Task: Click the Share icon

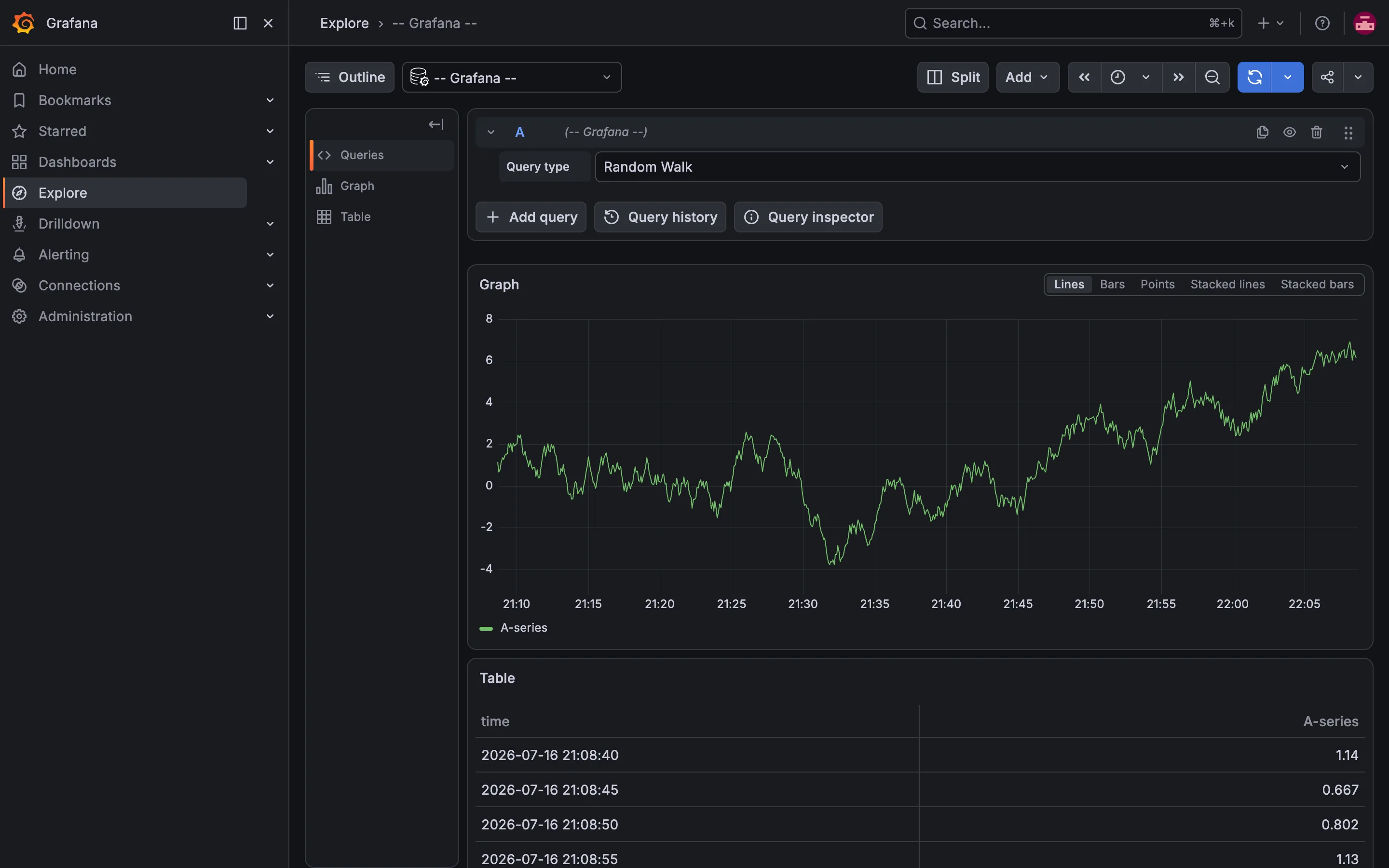Action: (1327, 77)
